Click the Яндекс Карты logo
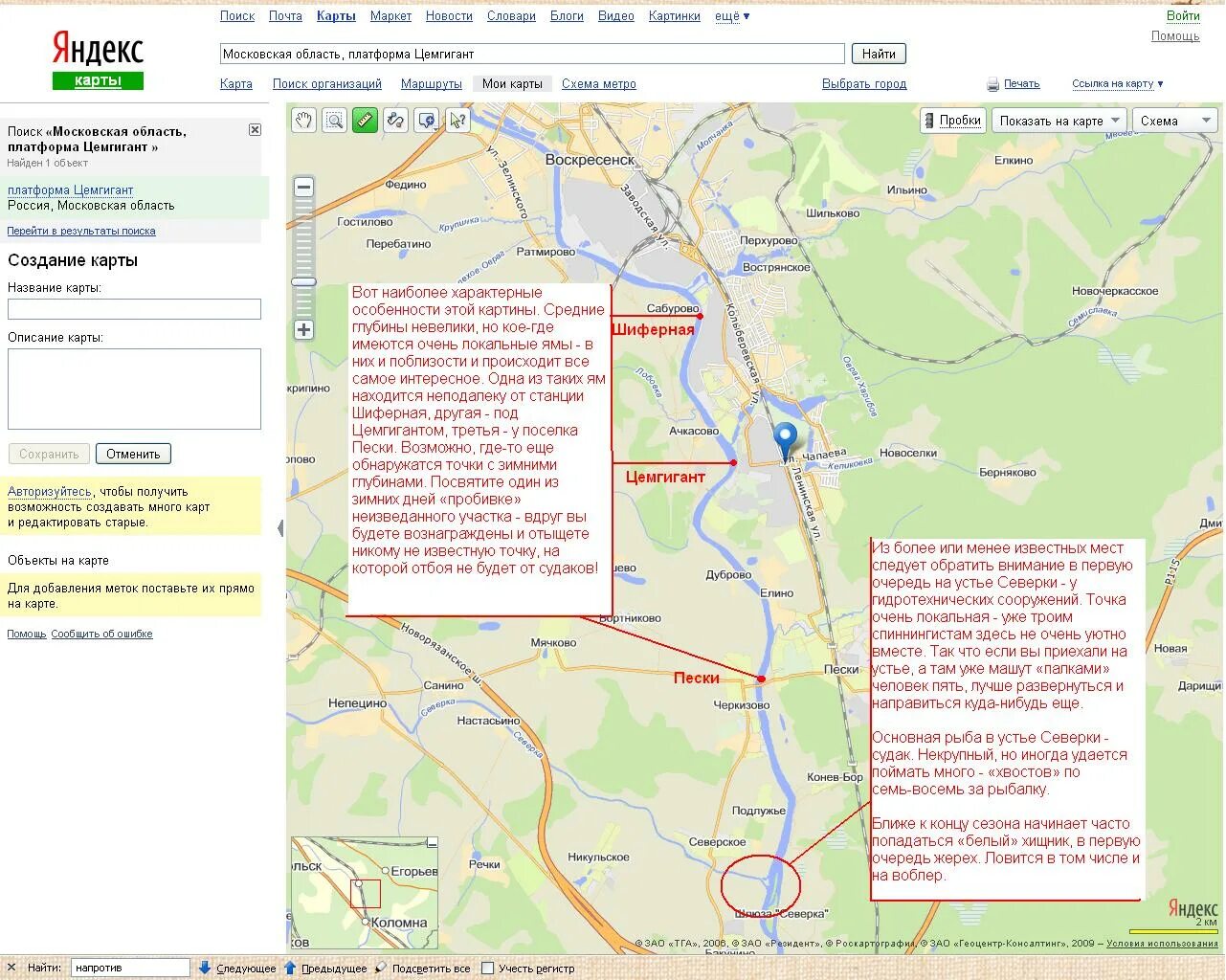 click(98, 60)
